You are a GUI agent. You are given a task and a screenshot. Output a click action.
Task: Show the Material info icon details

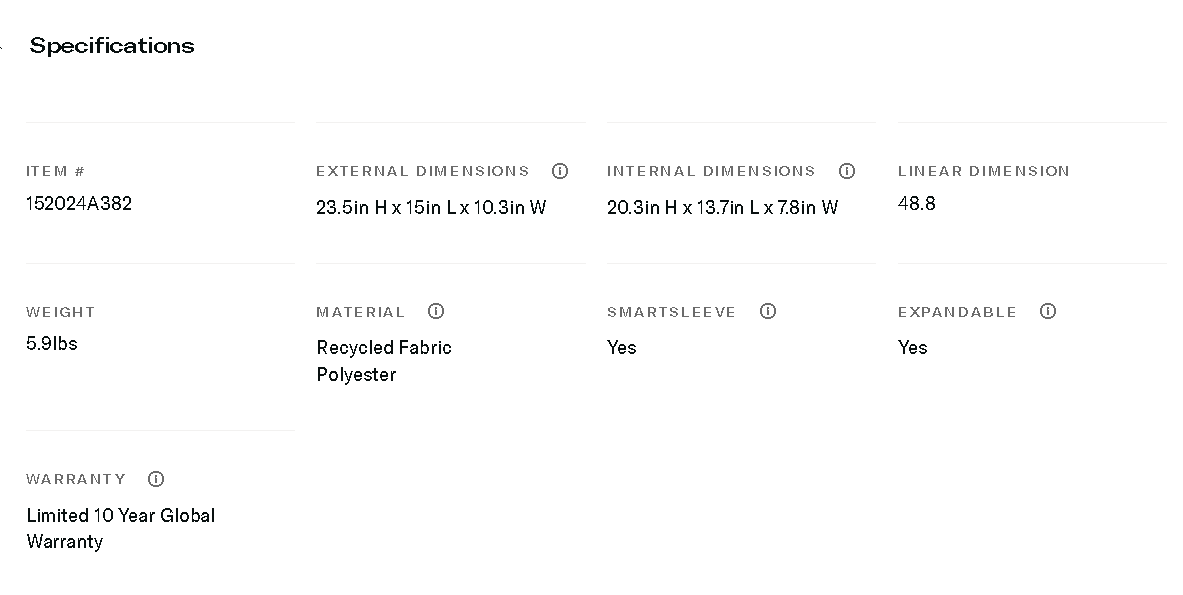click(x=436, y=311)
